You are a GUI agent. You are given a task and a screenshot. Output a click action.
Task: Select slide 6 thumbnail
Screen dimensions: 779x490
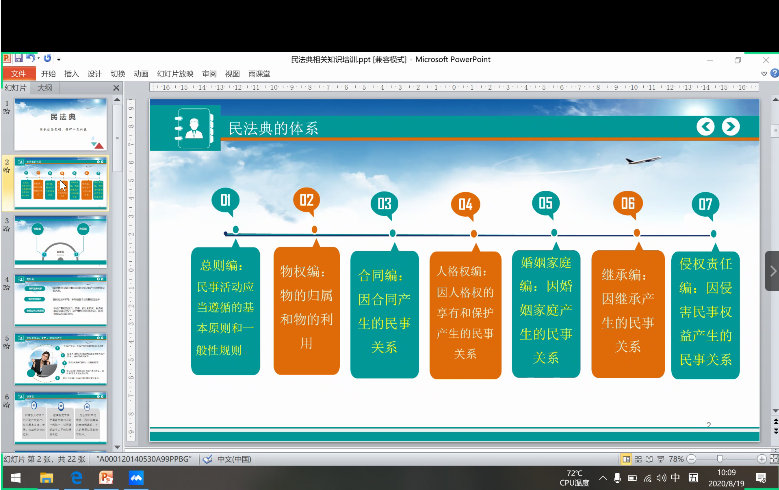[x=61, y=417]
